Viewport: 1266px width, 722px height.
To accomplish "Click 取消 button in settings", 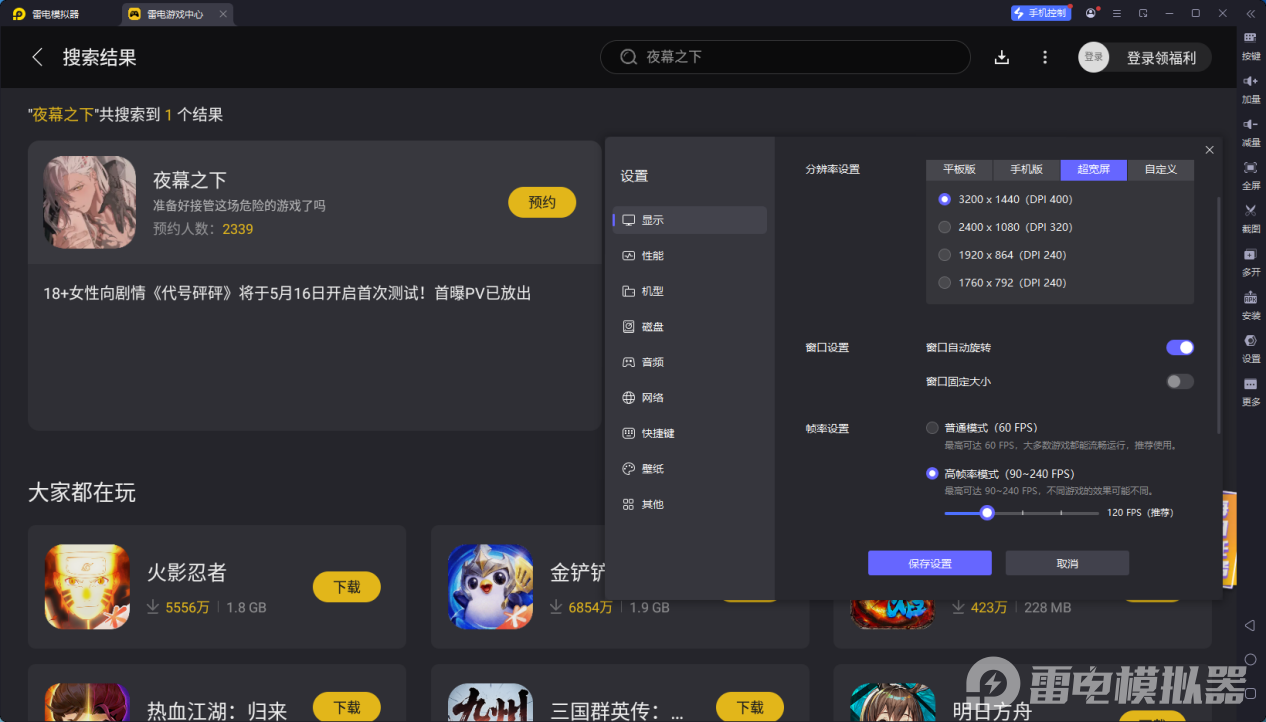I will (x=1067, y=563).
